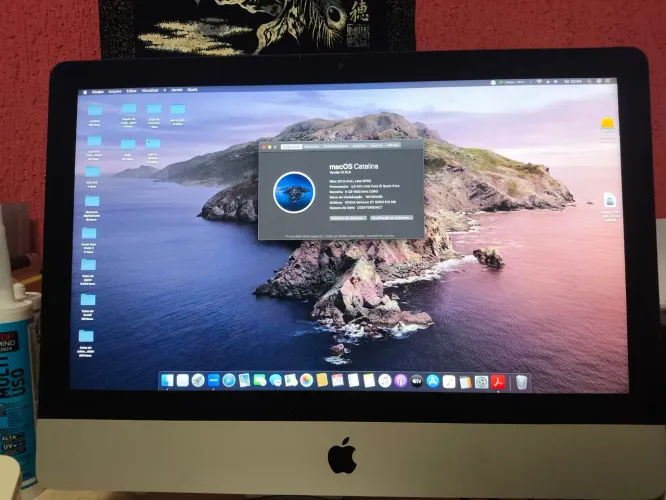Image resolution: width=666 pixels, height=500 pixels.
Task: Switch to the Suporte tab
Action: pos(376,146)
